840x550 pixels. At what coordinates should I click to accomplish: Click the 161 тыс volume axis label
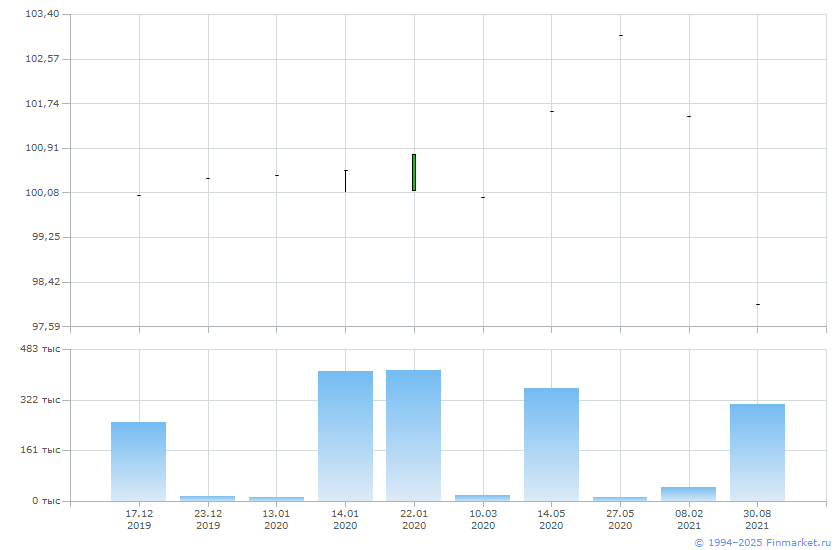click(40, 450)
